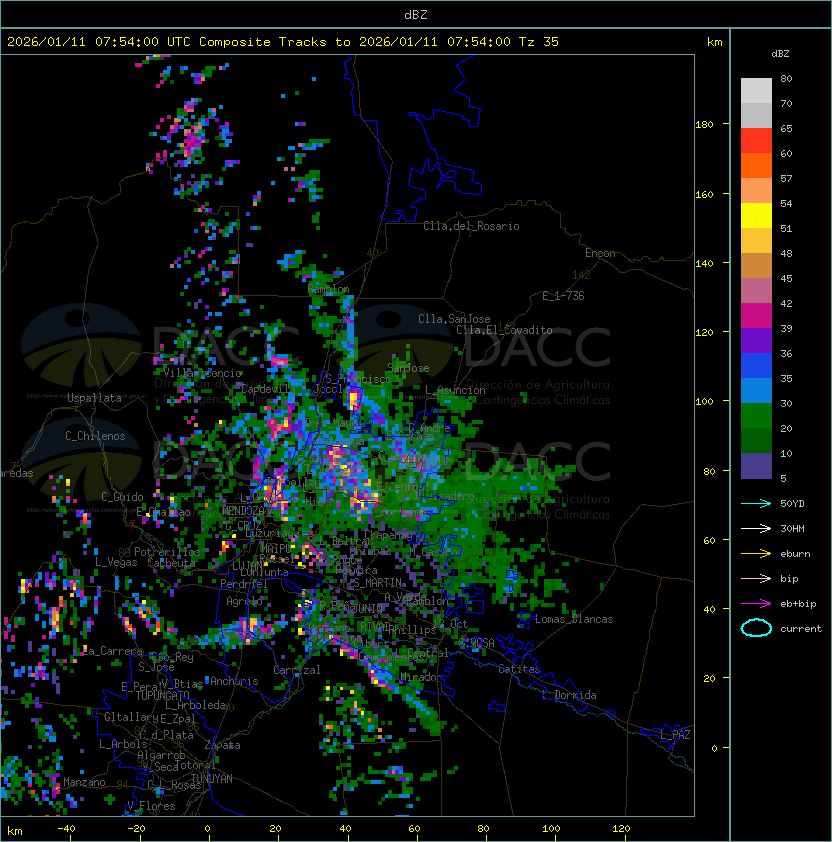Viewport: 832px width, 842px height.
Task: Click the 'Tz 35' header value
Action: pos(539,42)
